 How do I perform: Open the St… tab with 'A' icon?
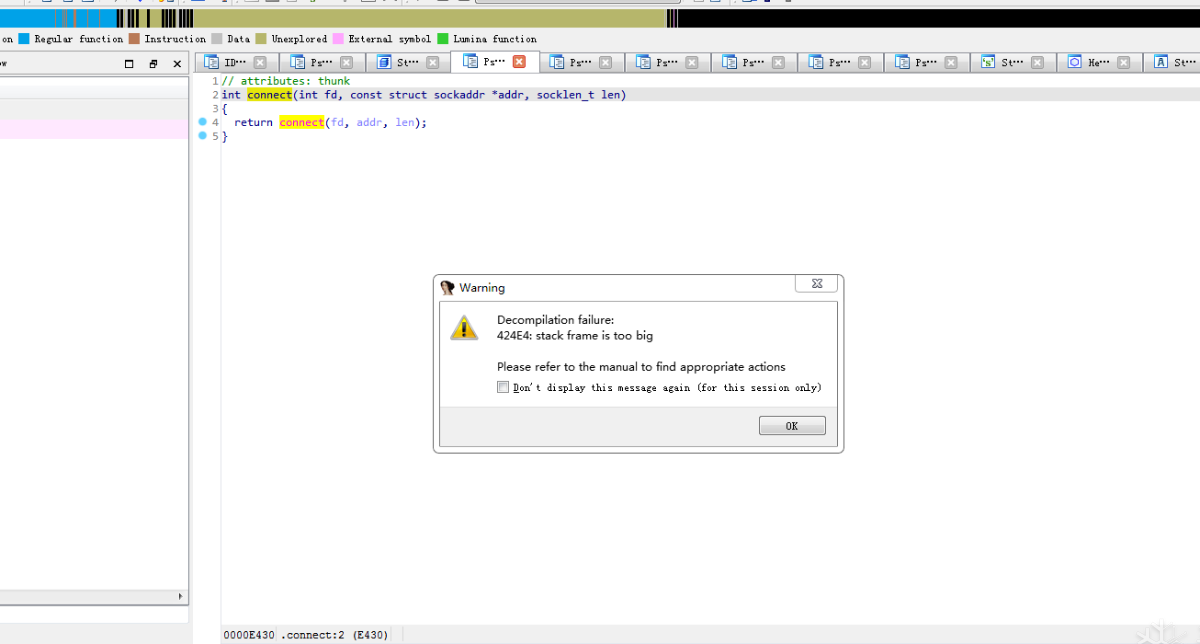[1172, 62]
